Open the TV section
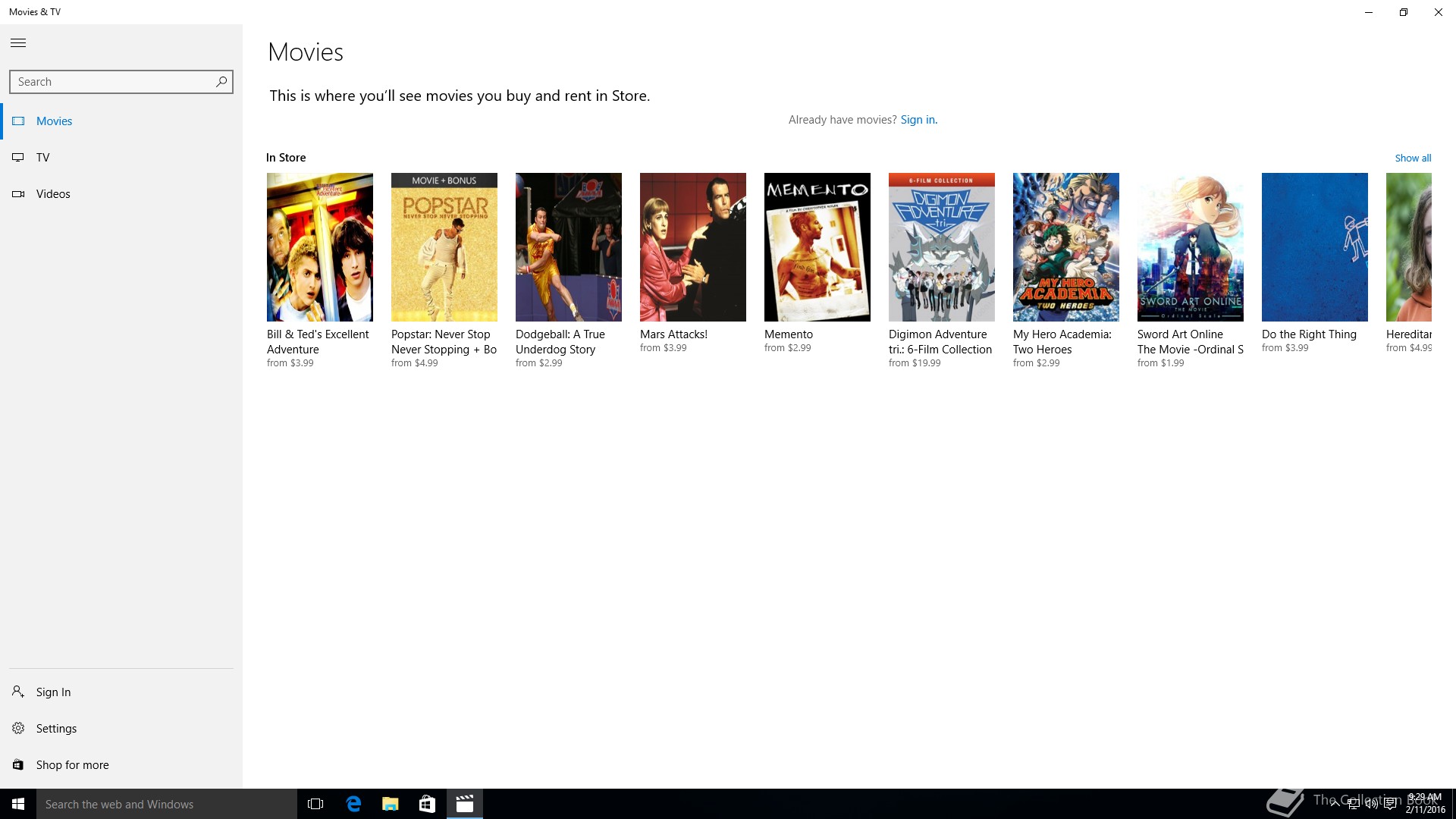The image size is (1456, 819). (x=121, y=158)
